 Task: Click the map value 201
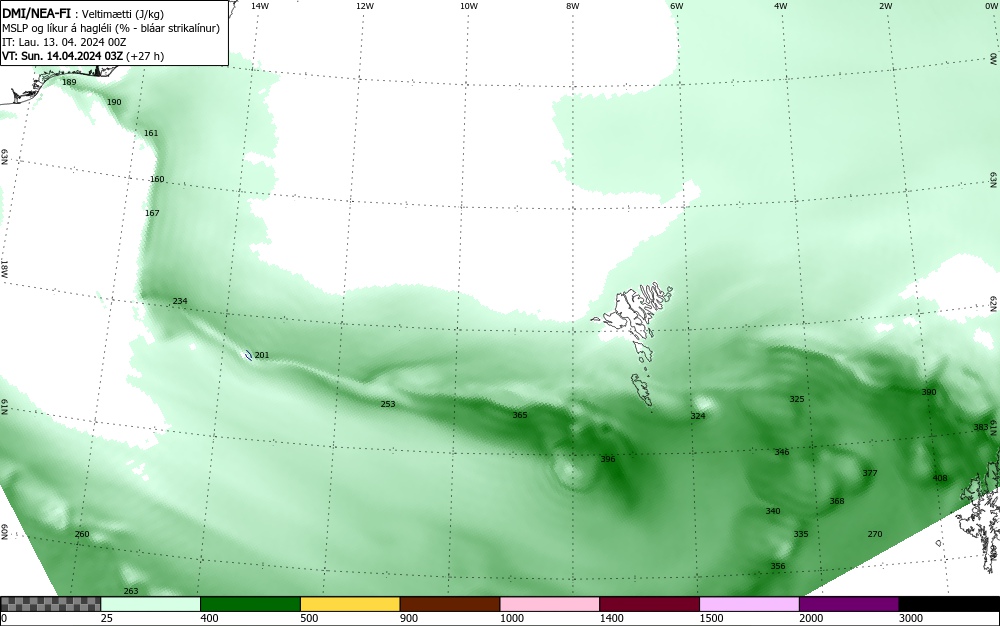pos(261,355)
